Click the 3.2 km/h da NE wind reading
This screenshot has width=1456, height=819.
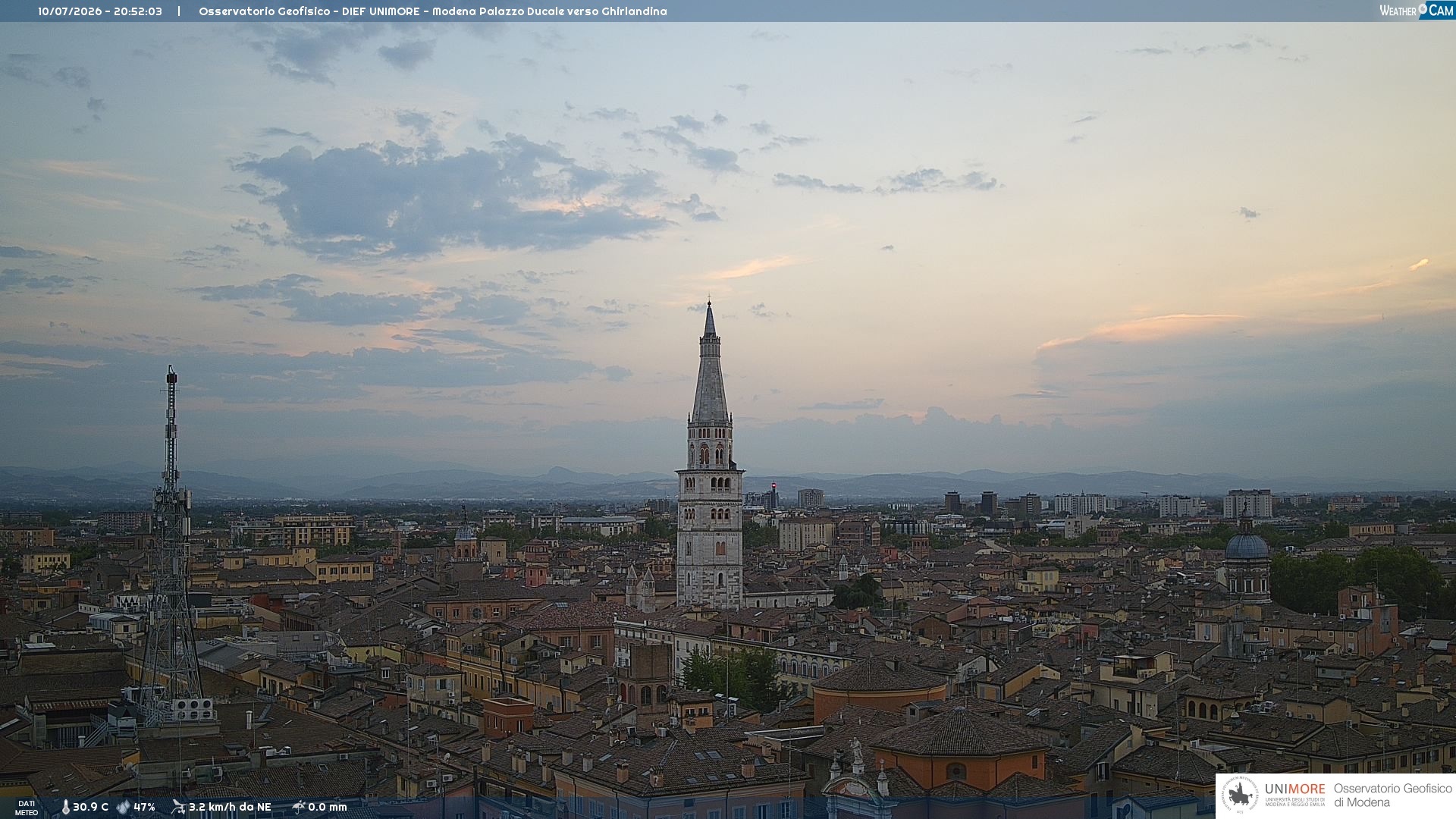[x=230, y=807]
